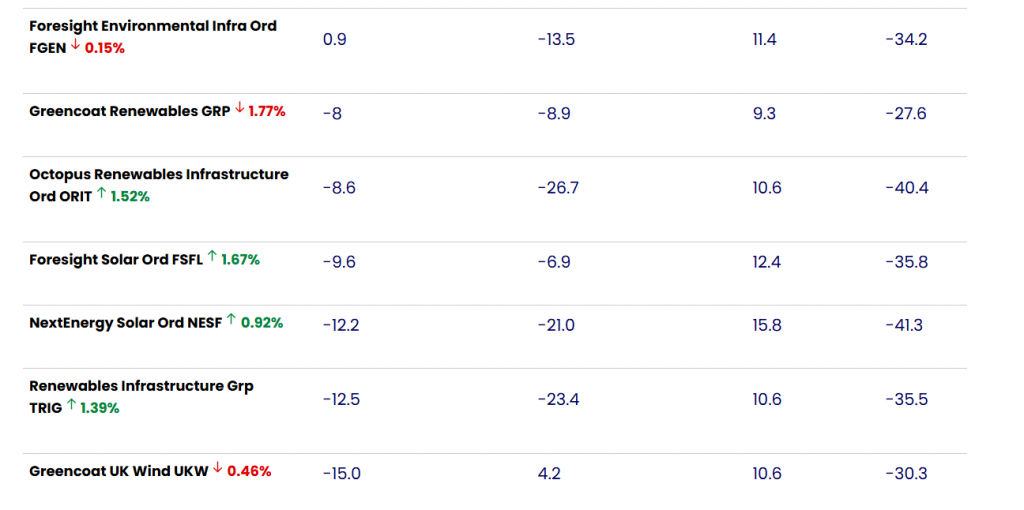The height and width of the screenshot is (510, 1024).
Task: Select the 4.2 value in Greencoat UK Wind row
Action: click(549, 473)
